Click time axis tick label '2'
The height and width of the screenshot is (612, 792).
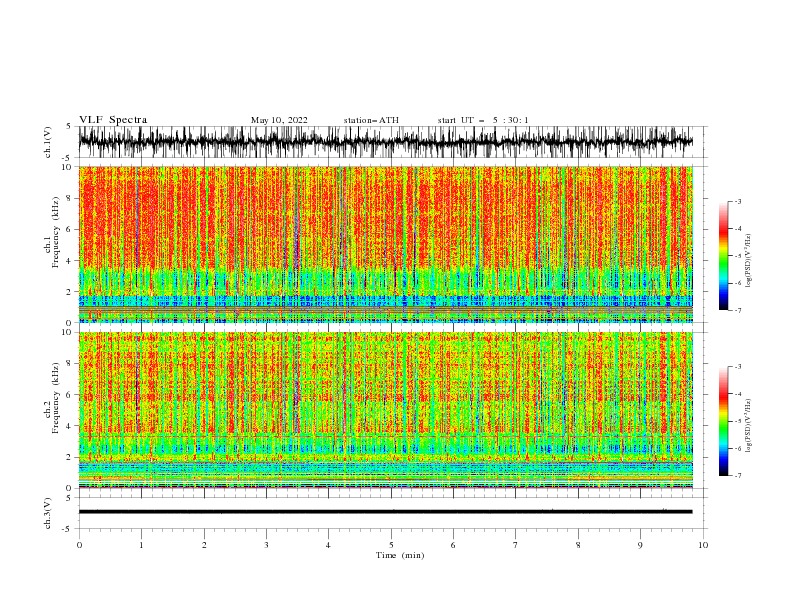pyautogui.click(x=204, y=545)
